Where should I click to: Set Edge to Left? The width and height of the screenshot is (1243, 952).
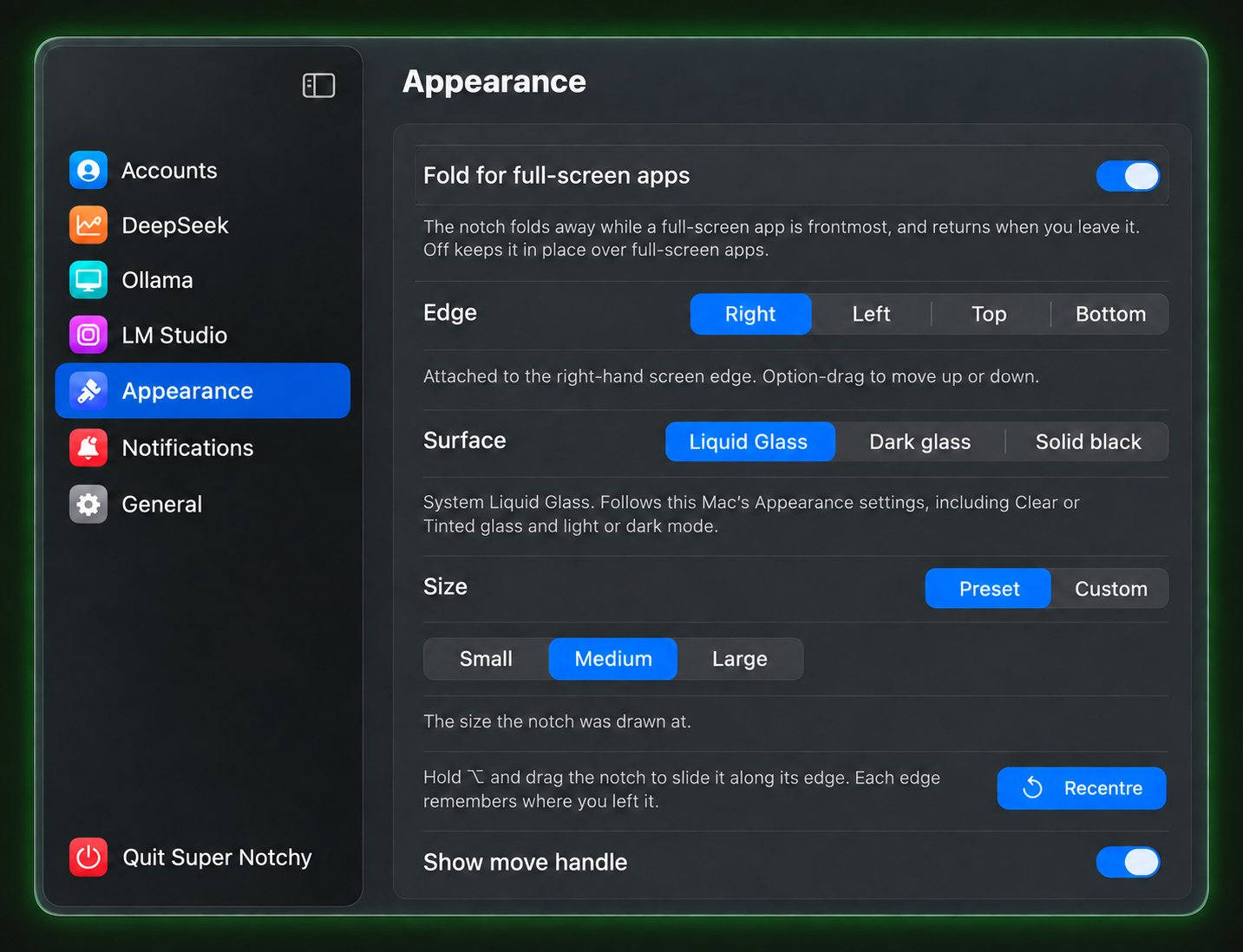(x=871, y=314)
